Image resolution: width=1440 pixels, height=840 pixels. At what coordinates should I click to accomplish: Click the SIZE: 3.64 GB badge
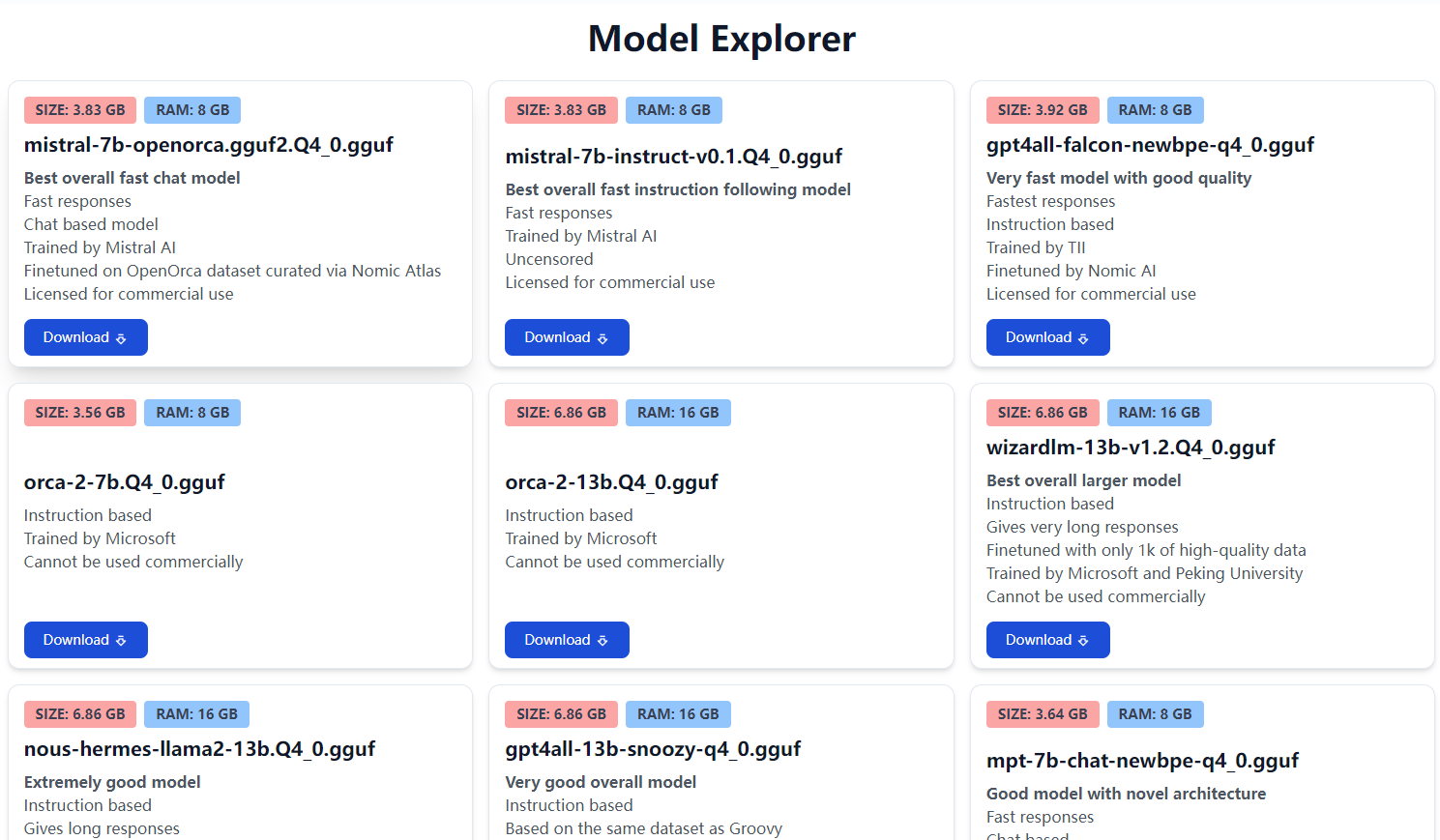[1042, 714]
